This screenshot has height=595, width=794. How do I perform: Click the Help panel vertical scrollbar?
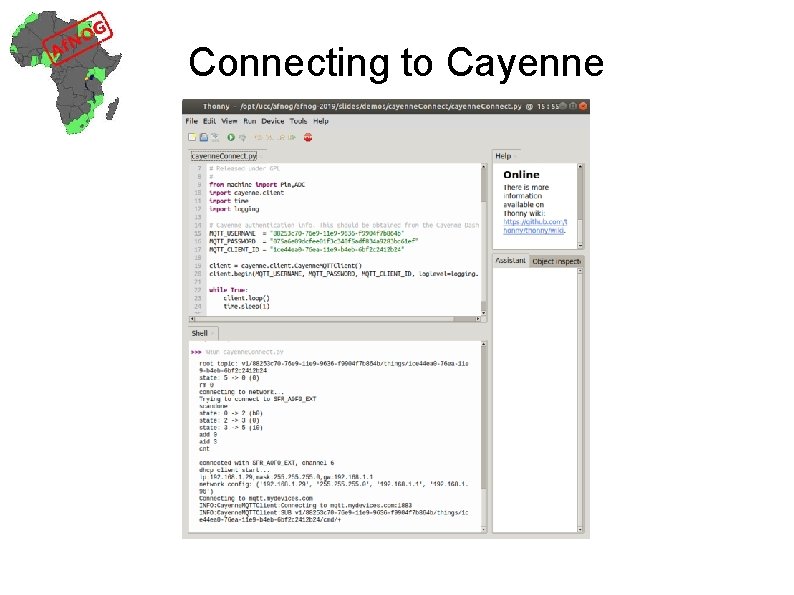(580, 206)
